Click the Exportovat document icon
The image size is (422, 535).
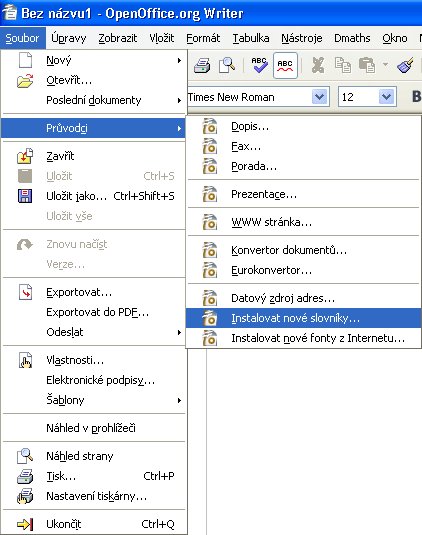(26, 292)
